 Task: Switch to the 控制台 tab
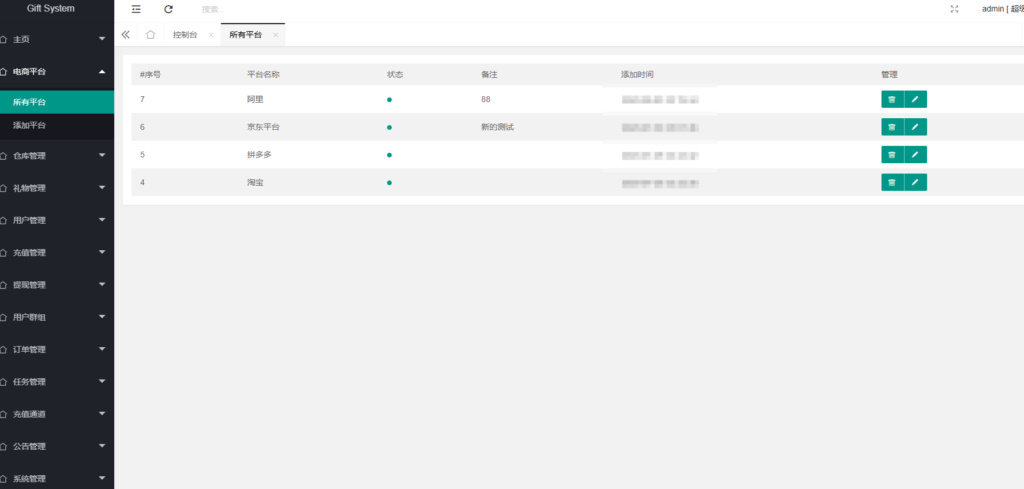point(184,35)
